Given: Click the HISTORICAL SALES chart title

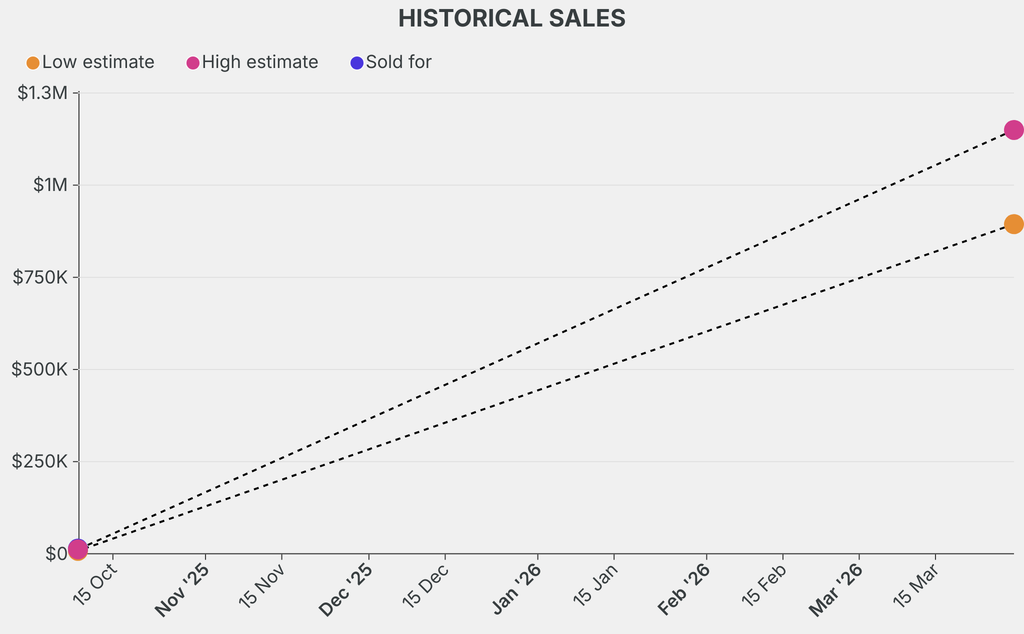Looking at the screenshot, I should 512,18.
